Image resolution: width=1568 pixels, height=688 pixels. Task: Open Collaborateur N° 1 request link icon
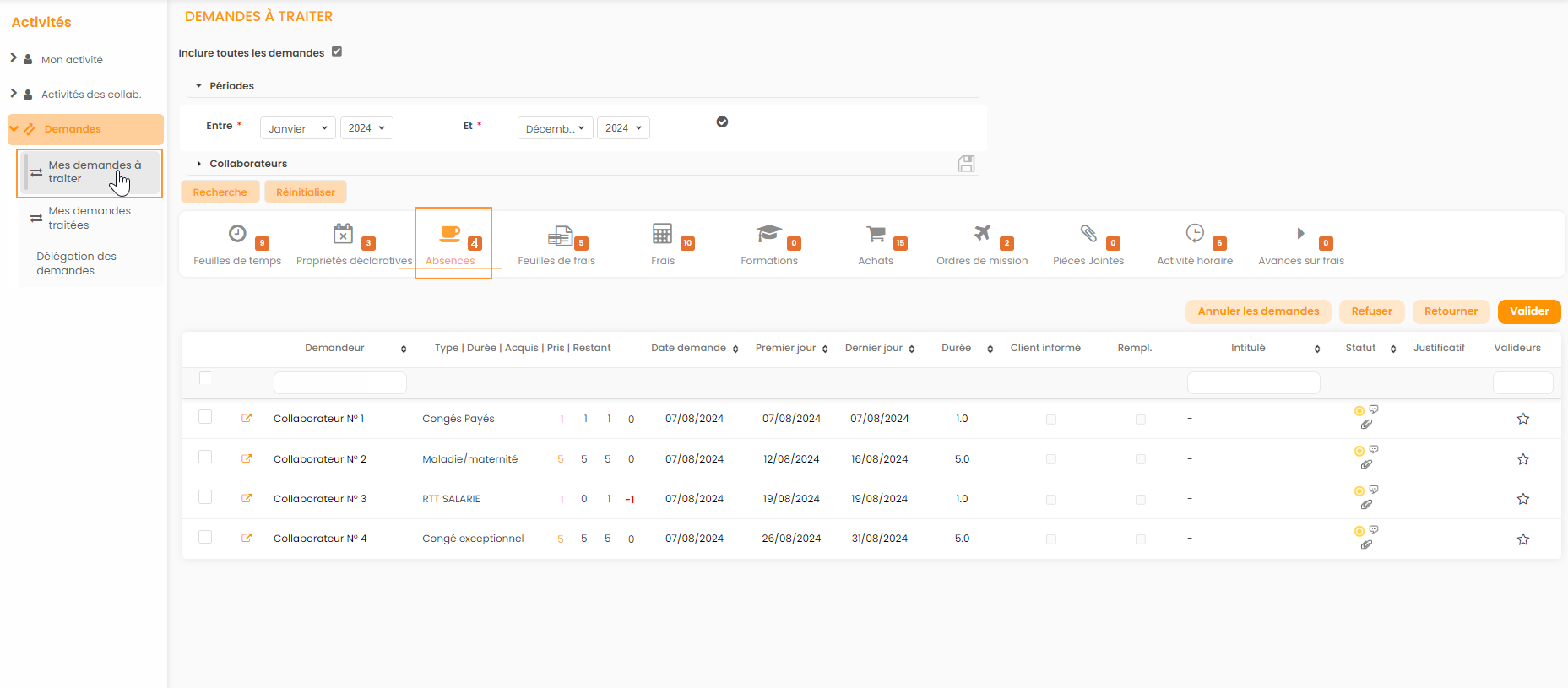pyautogui.click(x=247, y=418)
